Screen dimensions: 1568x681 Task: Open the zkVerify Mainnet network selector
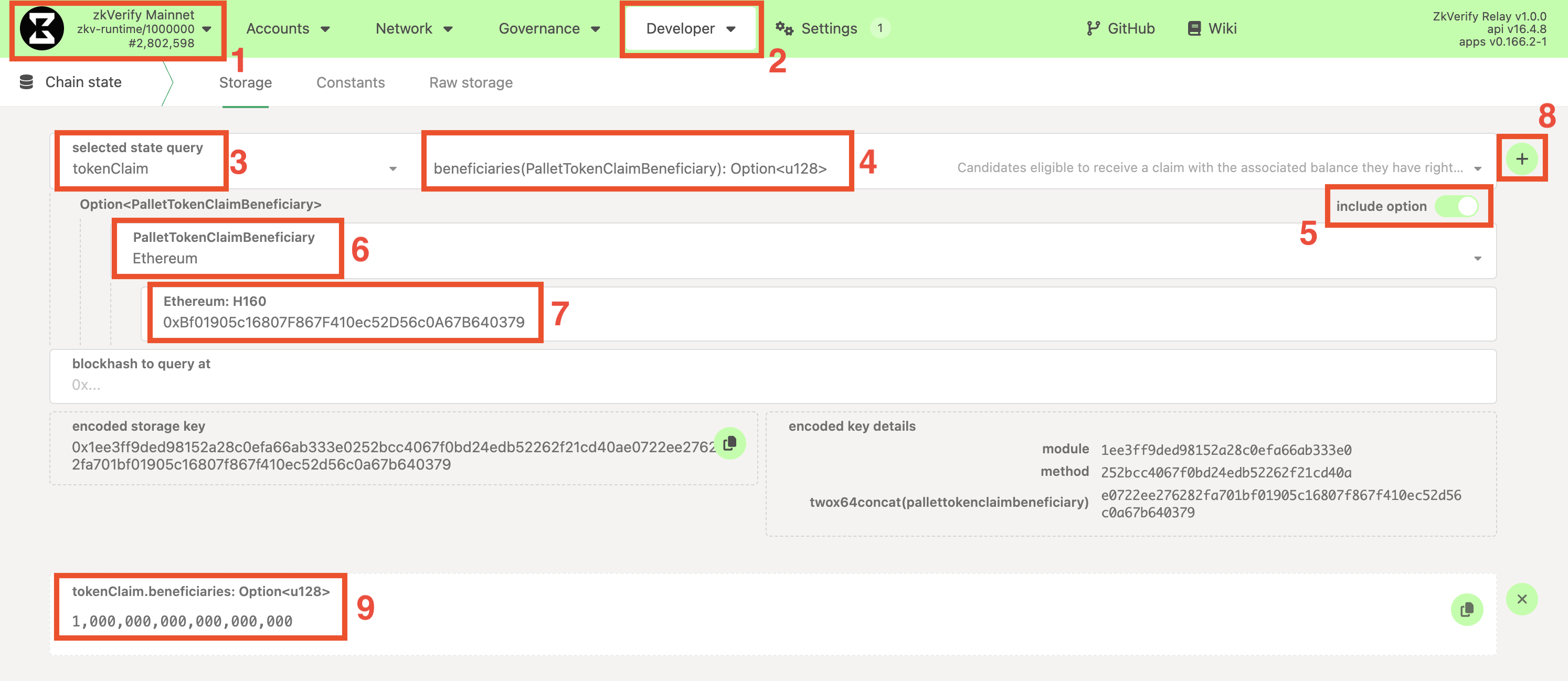tap(143, 29)
